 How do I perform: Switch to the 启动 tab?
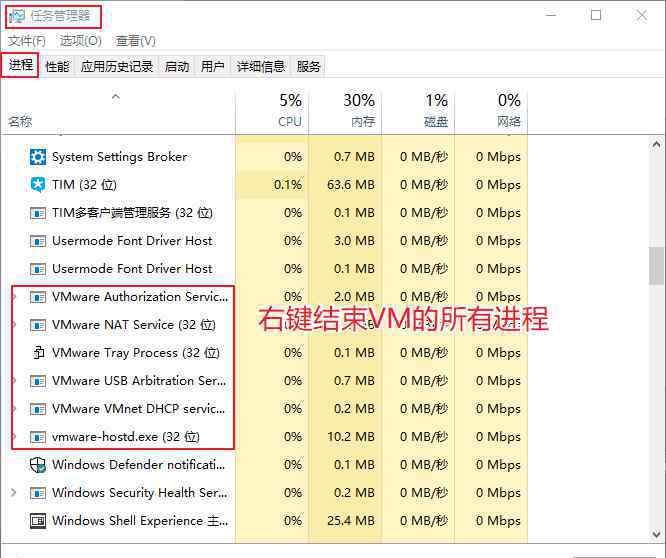(x=177, y=67)
